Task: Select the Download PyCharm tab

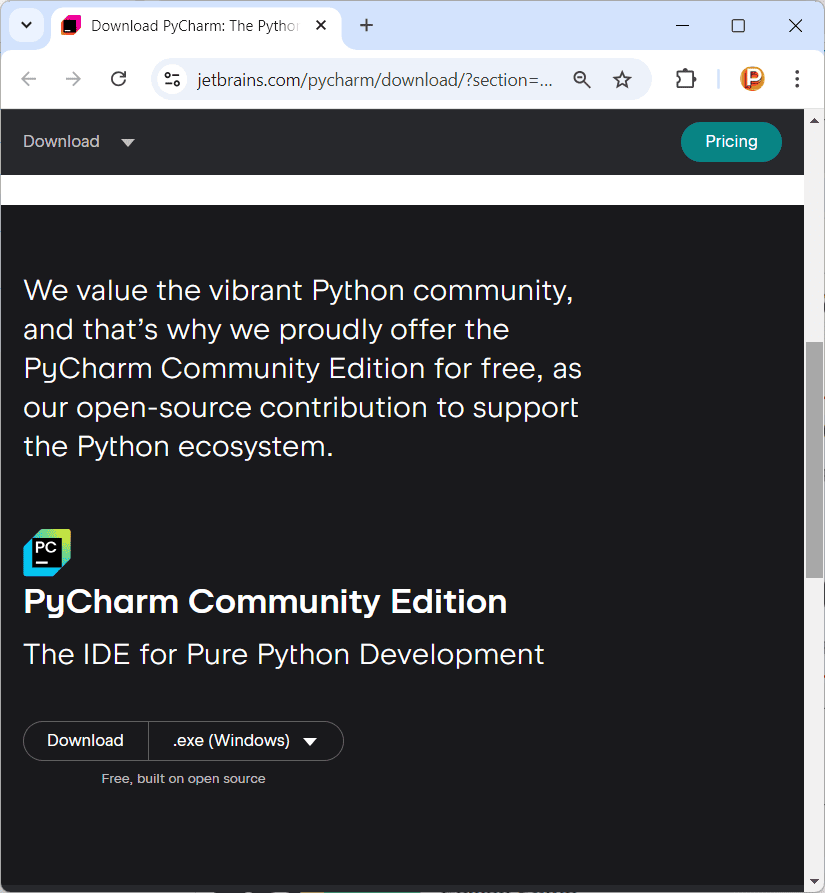Action: click(x=194, y=26)
